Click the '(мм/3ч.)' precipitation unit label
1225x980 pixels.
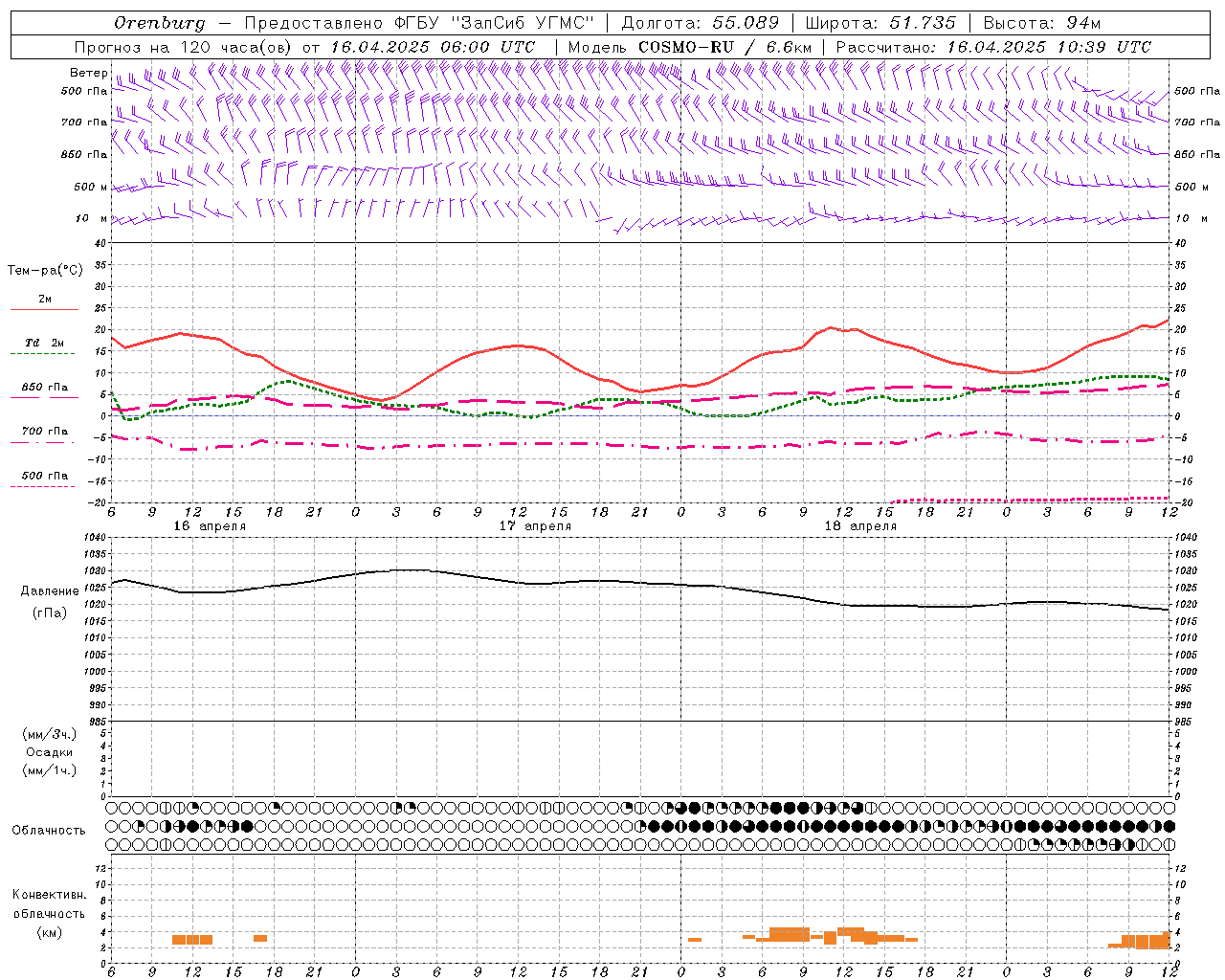coord(50,734)
